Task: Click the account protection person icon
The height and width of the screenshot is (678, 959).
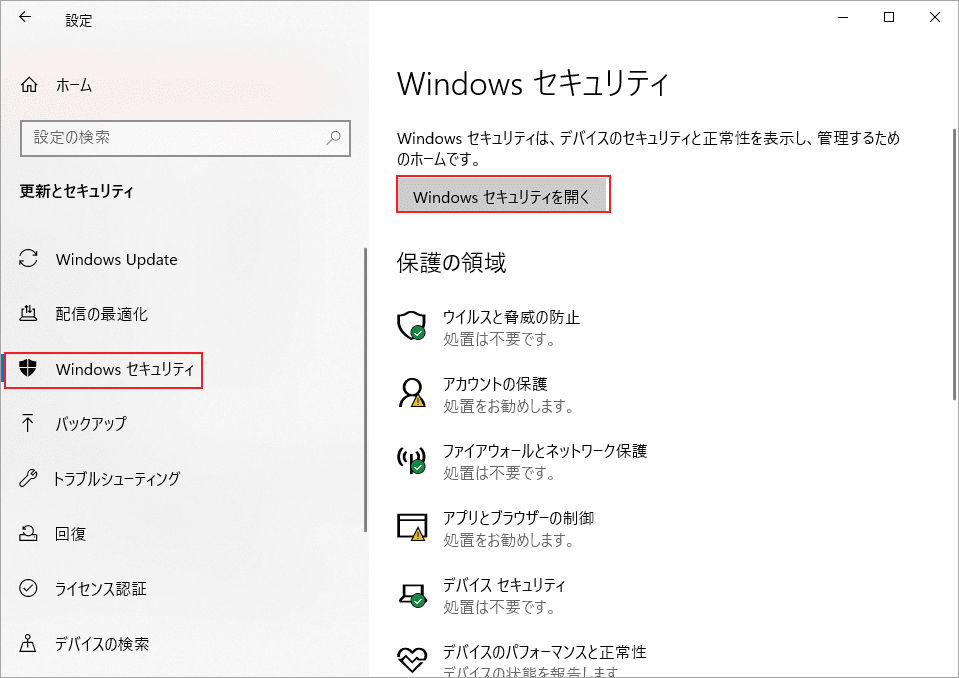Action: coord(411,392)
